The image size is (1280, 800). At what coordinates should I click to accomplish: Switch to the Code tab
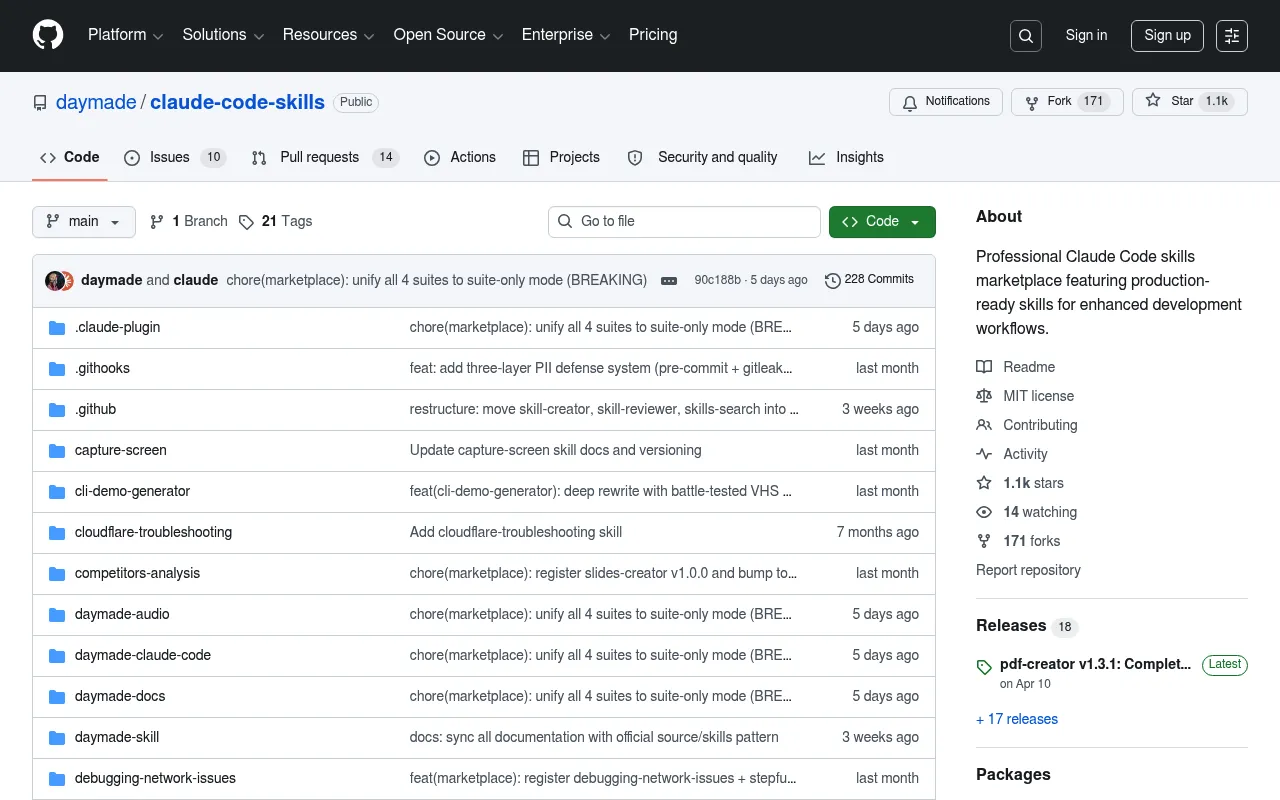tap(70, 157)
